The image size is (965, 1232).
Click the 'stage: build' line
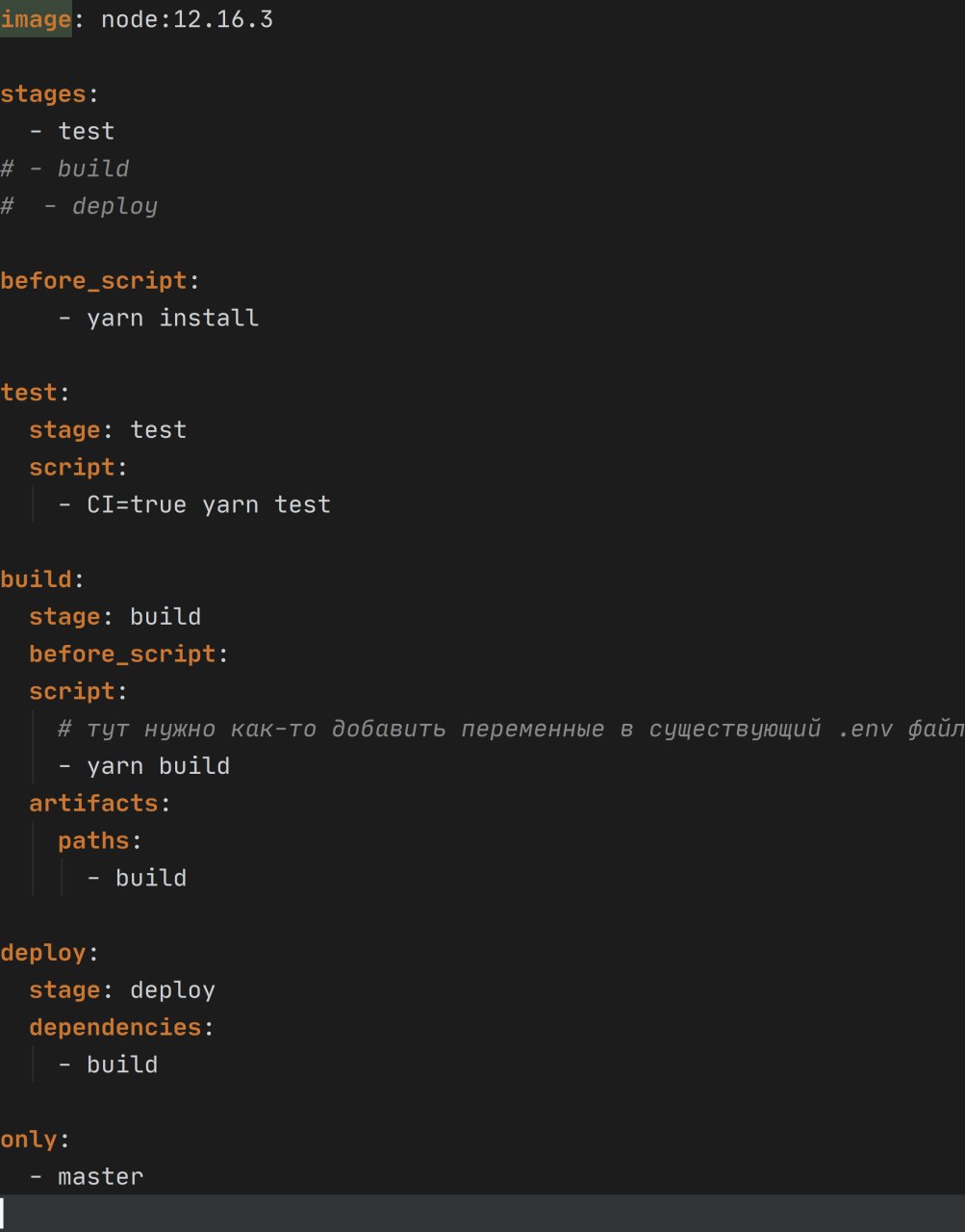[x=115, y=617]
